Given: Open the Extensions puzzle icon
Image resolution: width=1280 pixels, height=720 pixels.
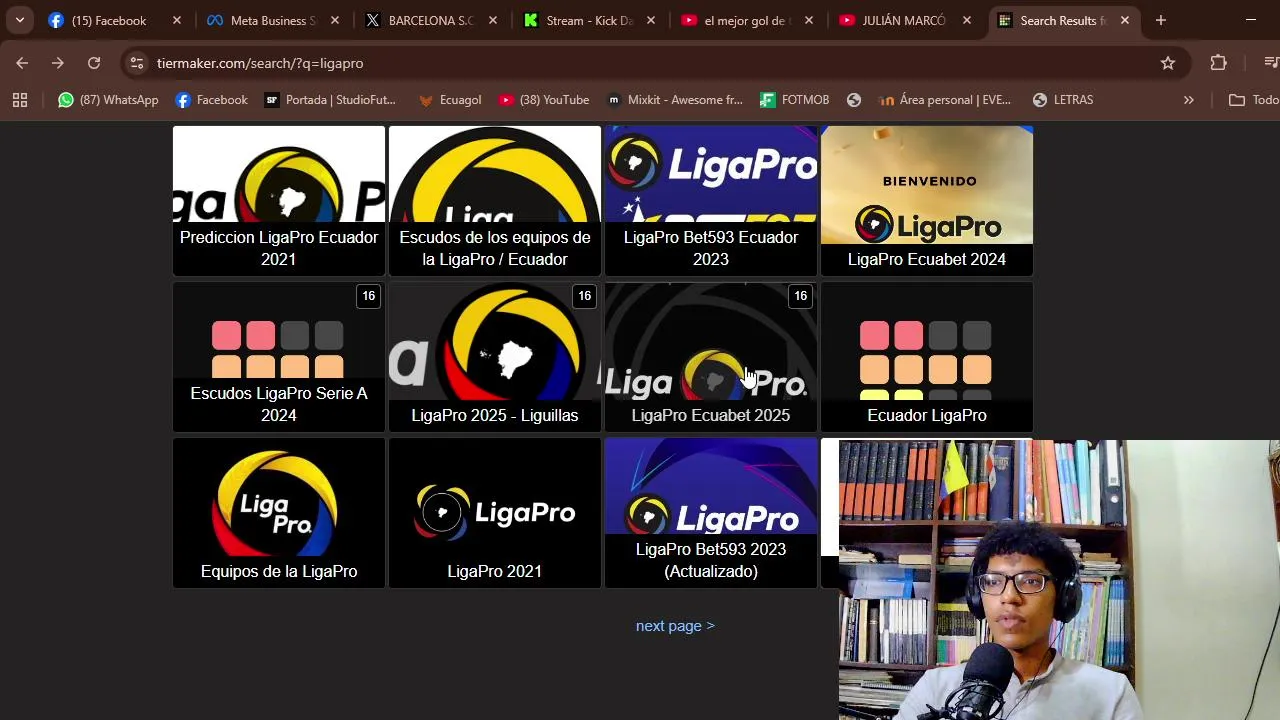Looking at the screenshot, I should pos(1218,63).
